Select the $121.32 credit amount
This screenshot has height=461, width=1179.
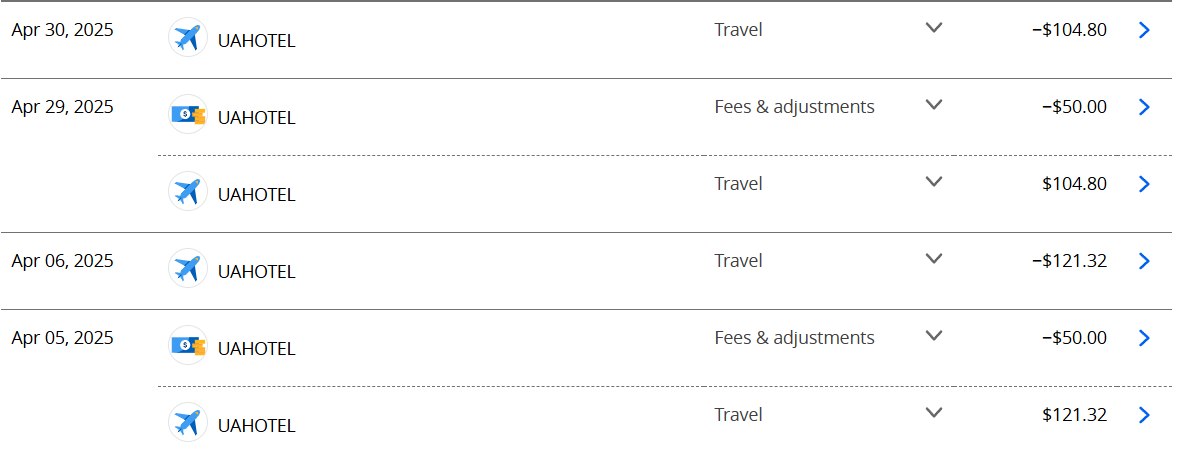1074,415
